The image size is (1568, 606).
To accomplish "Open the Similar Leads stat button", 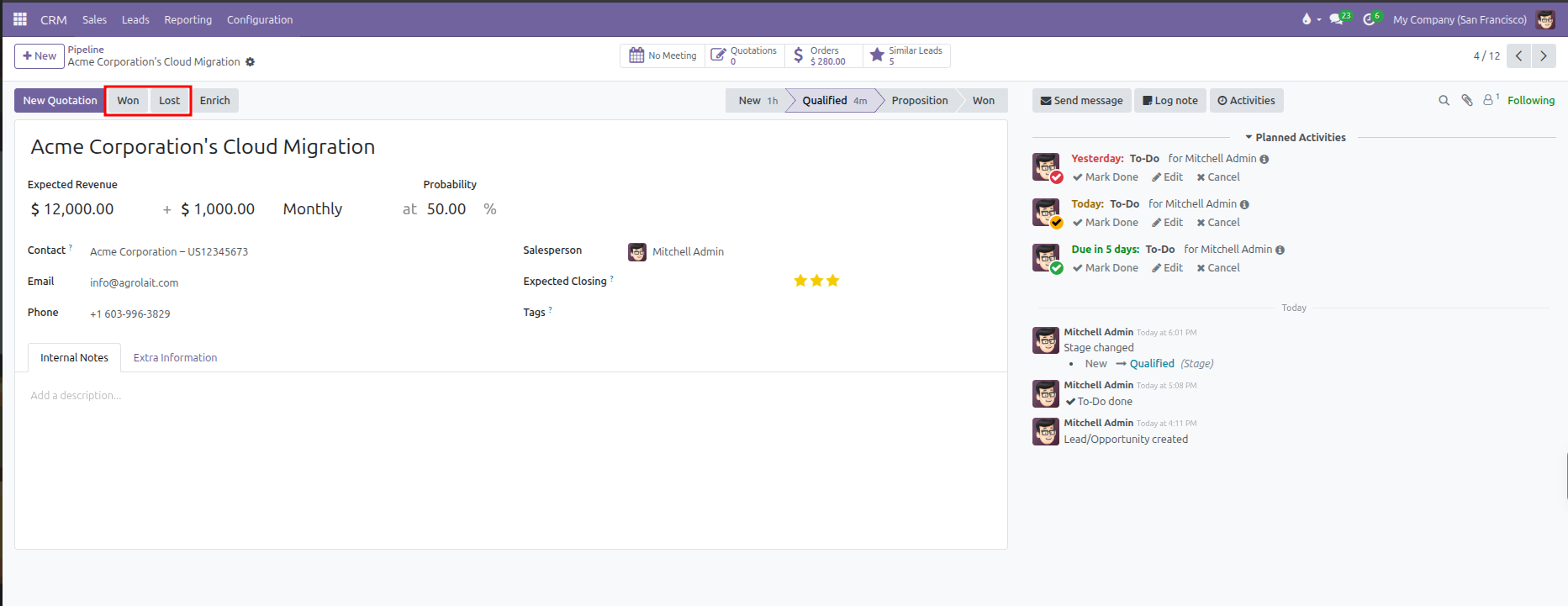I will click(906, 55).
